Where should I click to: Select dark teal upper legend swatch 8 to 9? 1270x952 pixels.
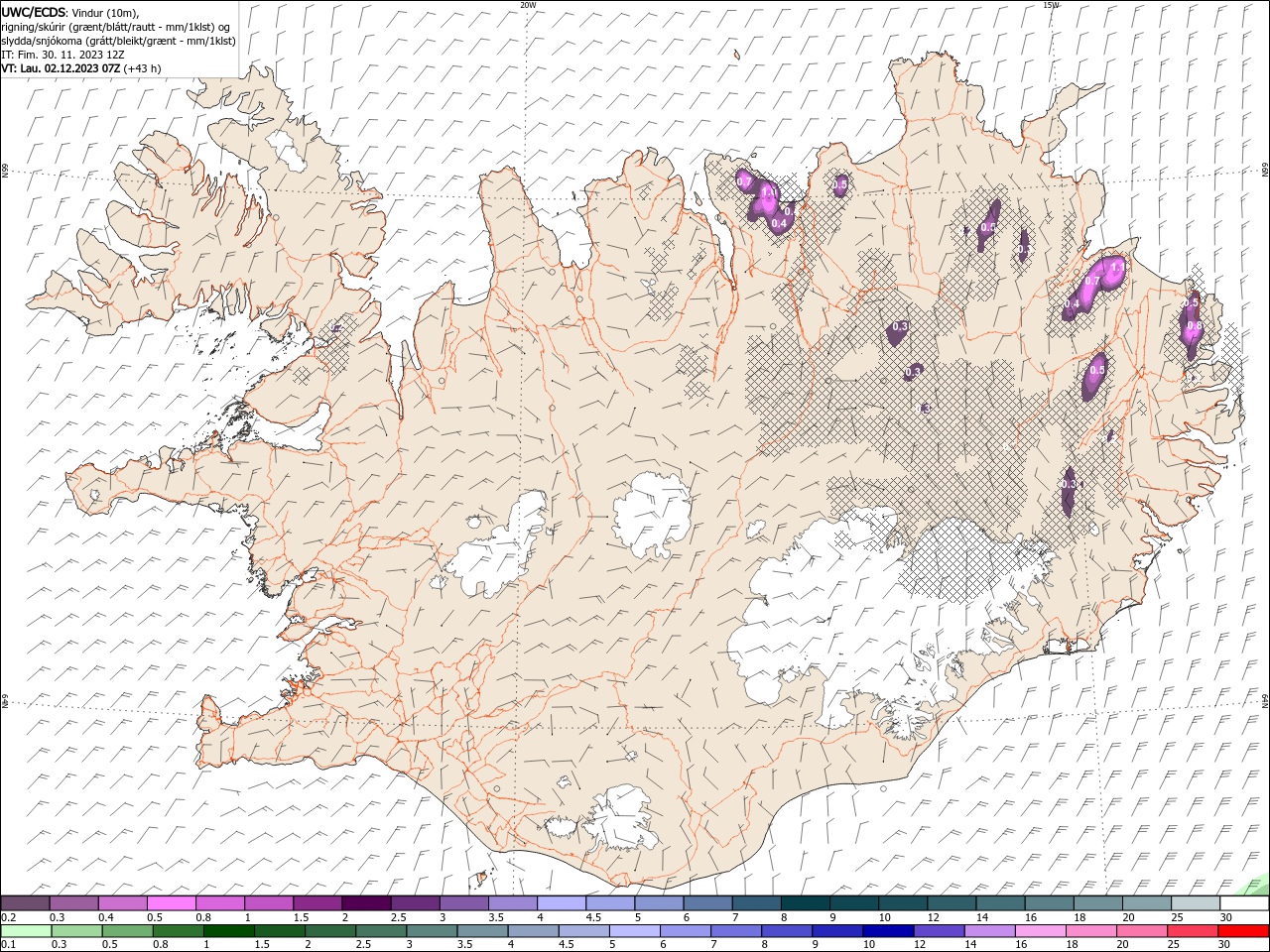(x=805, y=903)
